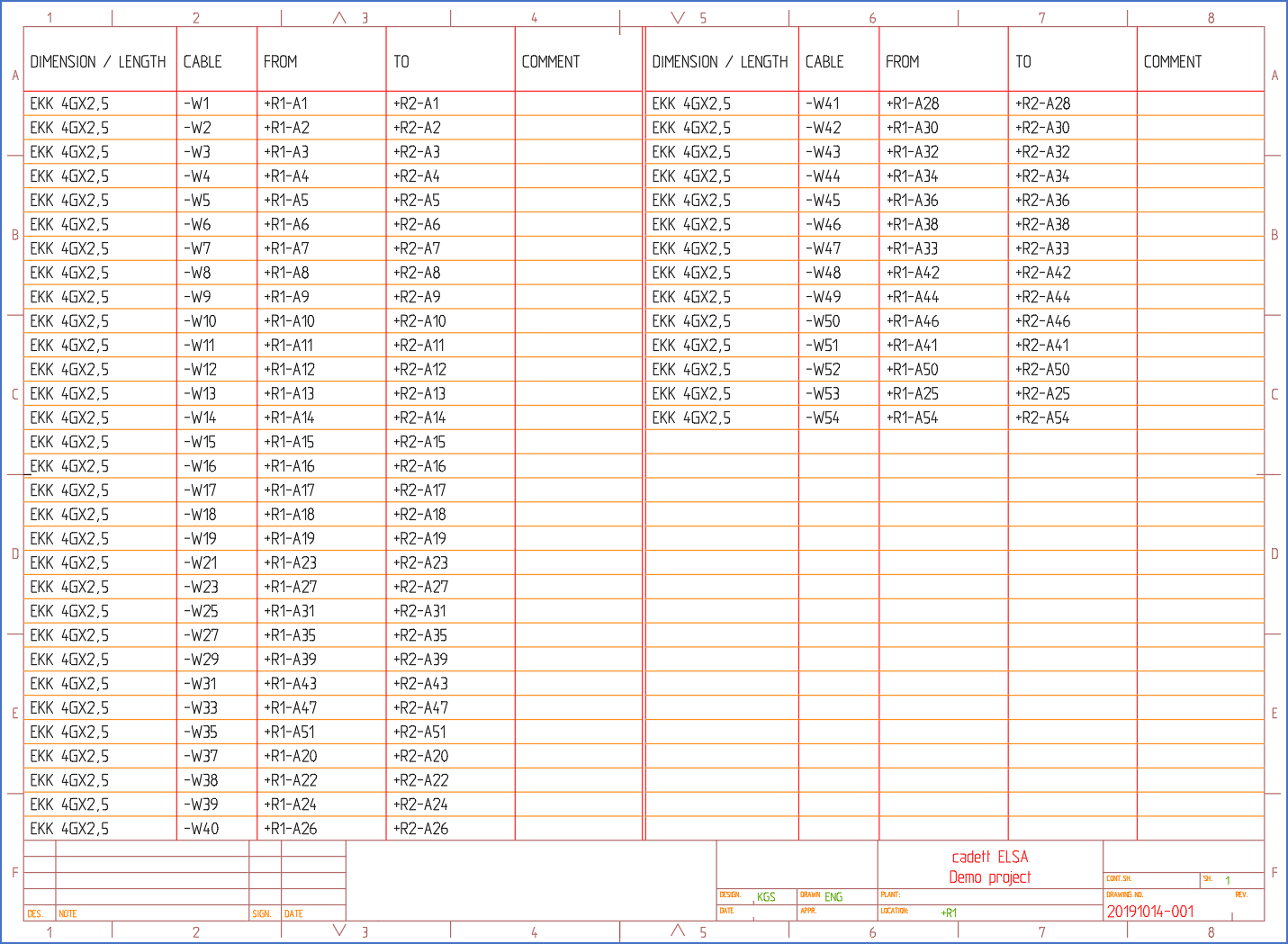Click the "cadett ELSA" title text
This screenshot has height=944, width=1288.
coord(990,858)
